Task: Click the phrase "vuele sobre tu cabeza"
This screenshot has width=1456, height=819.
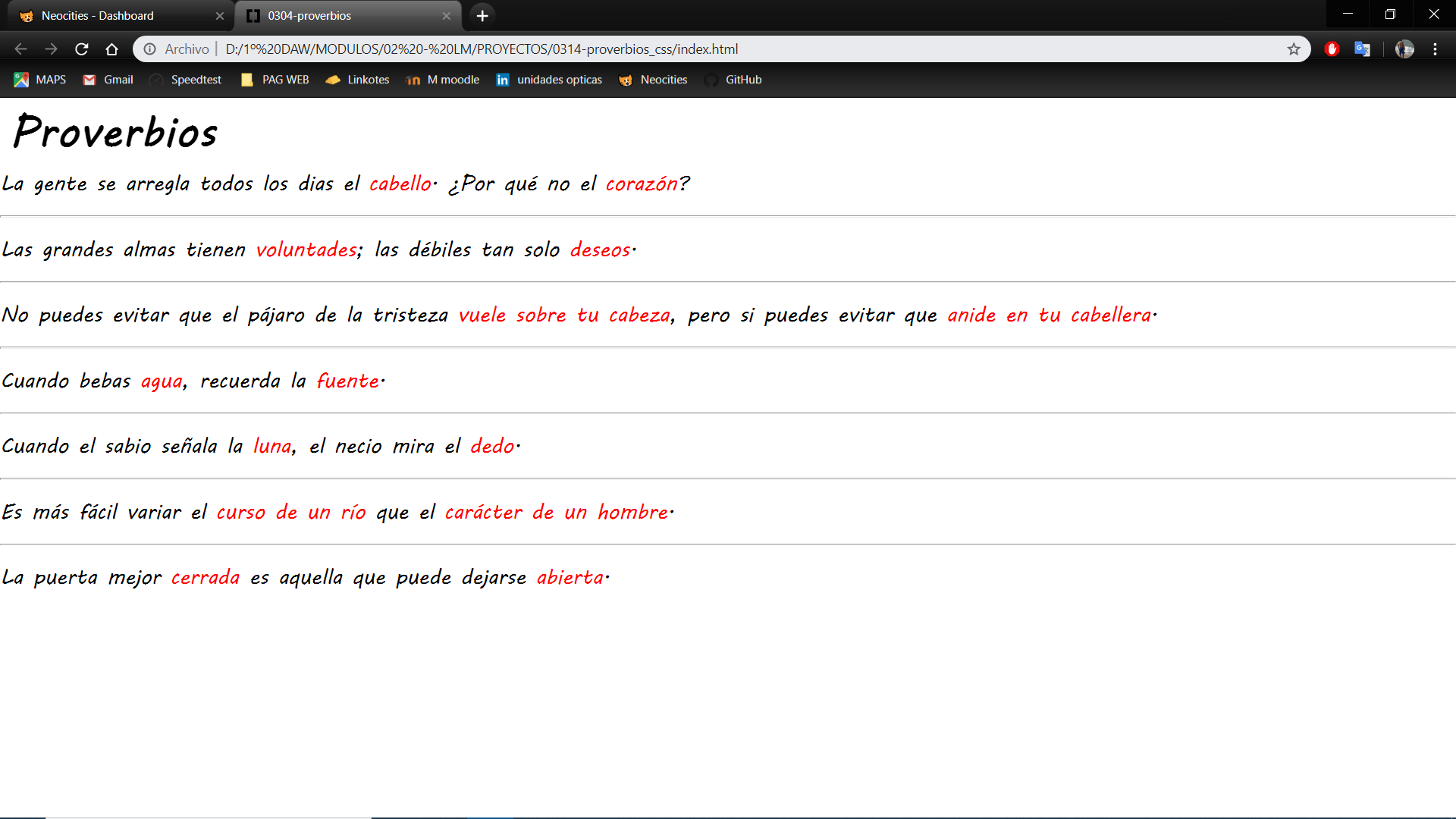Action: 564,315
